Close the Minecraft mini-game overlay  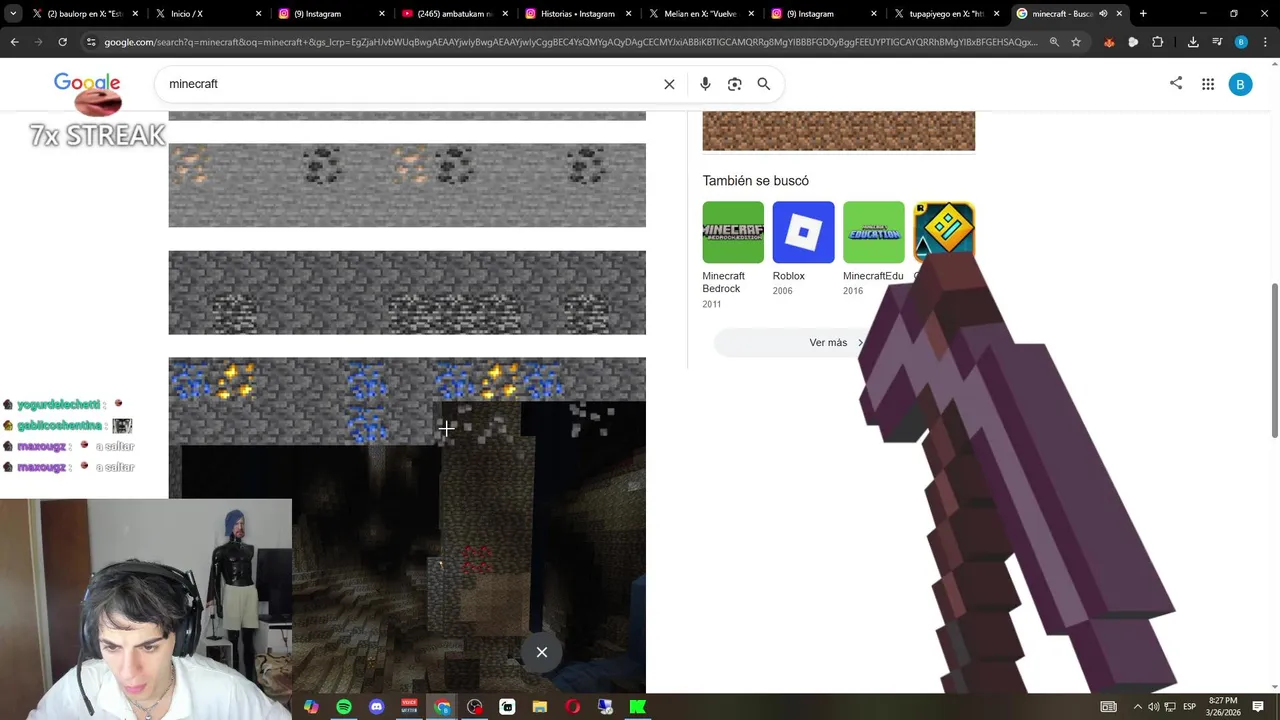coord(542,652)
